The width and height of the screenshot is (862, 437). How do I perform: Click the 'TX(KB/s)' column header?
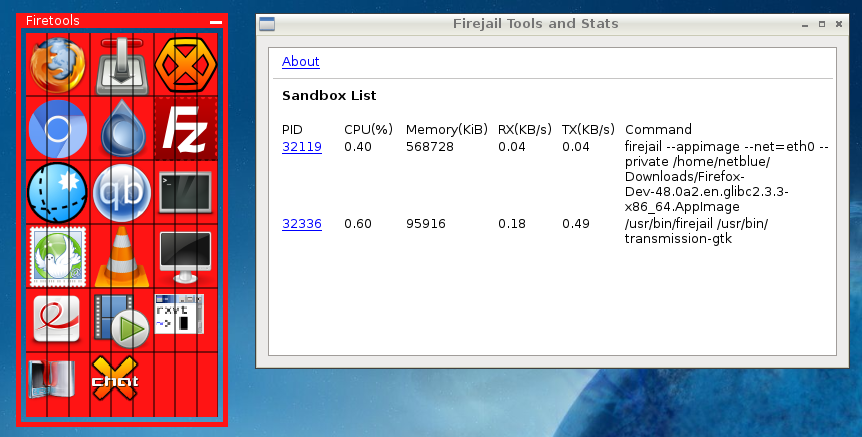pyautogui.click(x=588, y=130)
